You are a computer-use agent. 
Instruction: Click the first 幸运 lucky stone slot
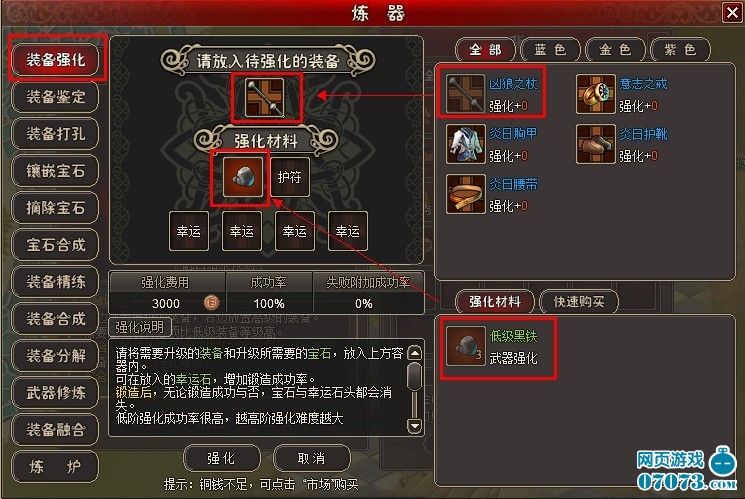(189, 231)
